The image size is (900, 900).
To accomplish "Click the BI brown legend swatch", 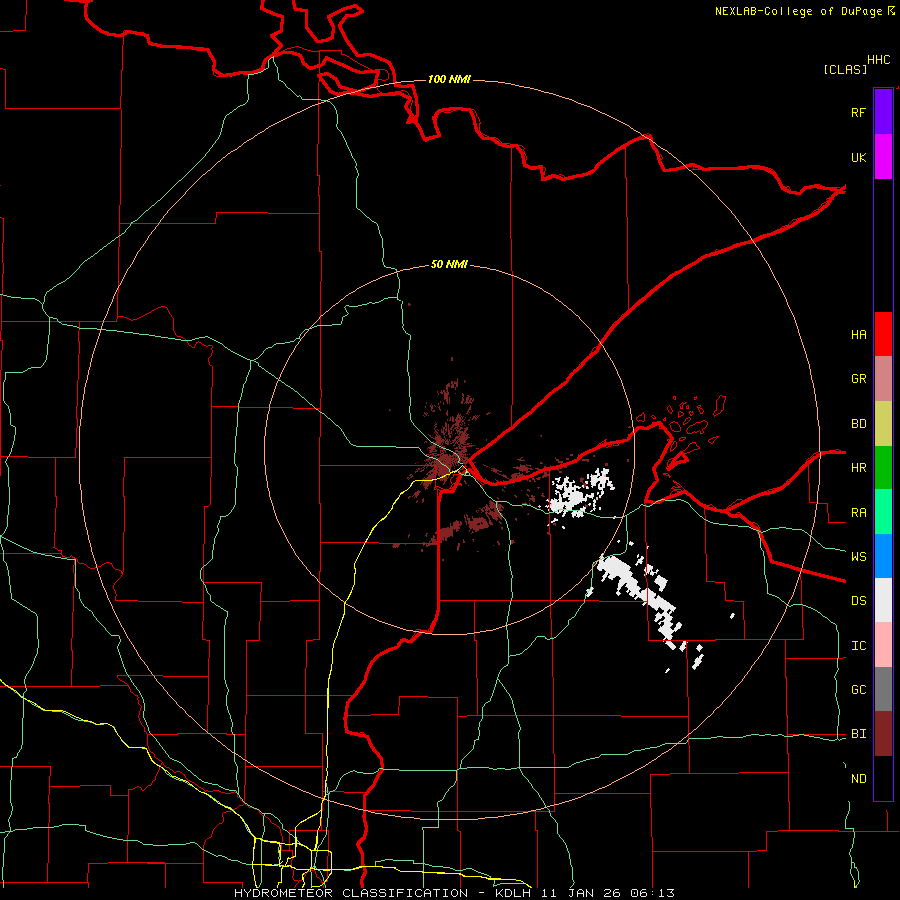I will point(883,734).
